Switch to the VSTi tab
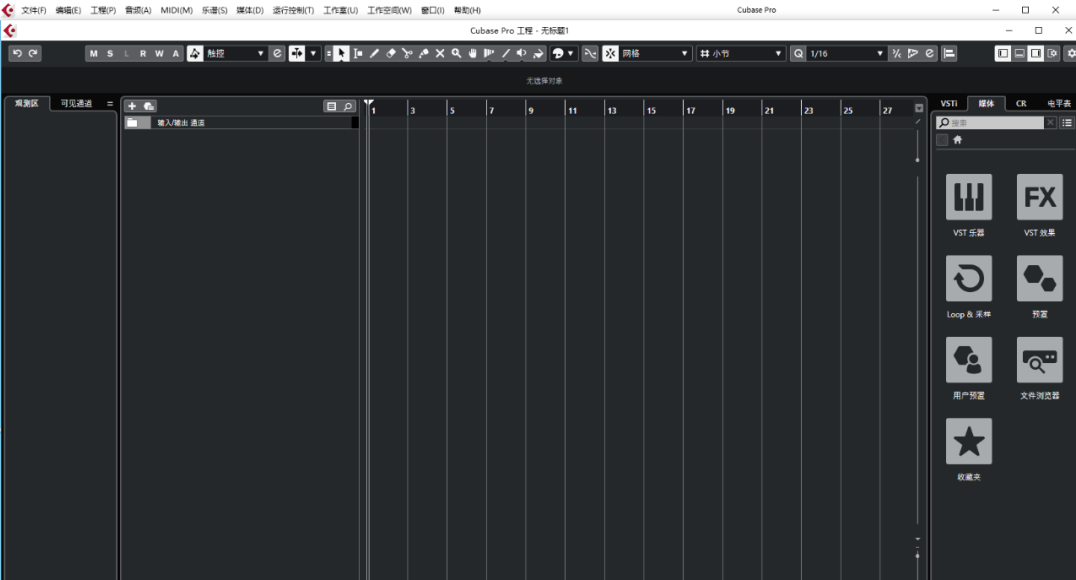The width and height of the screenshot is (1076, 580). pyautogui.click(x=948, y=103)
